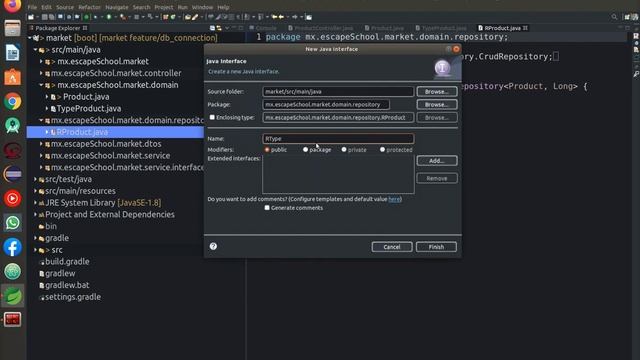Click the Finish button
640x360 pixels.
tap(436, 247)
